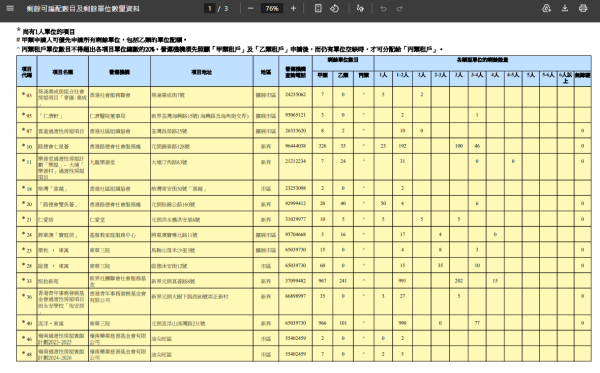Viewport: 600px width, 373px height.
Task: Select phone number 23253098
Action: click(295, 188)
